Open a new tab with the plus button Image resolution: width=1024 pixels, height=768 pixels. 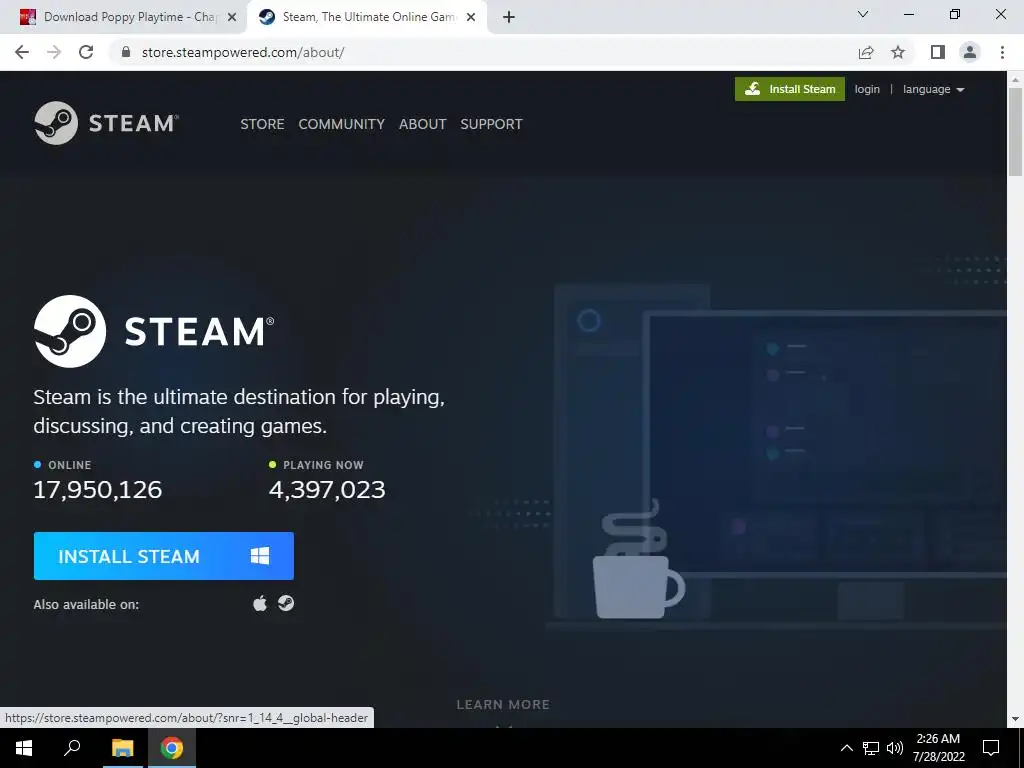[x=509, y=17]
